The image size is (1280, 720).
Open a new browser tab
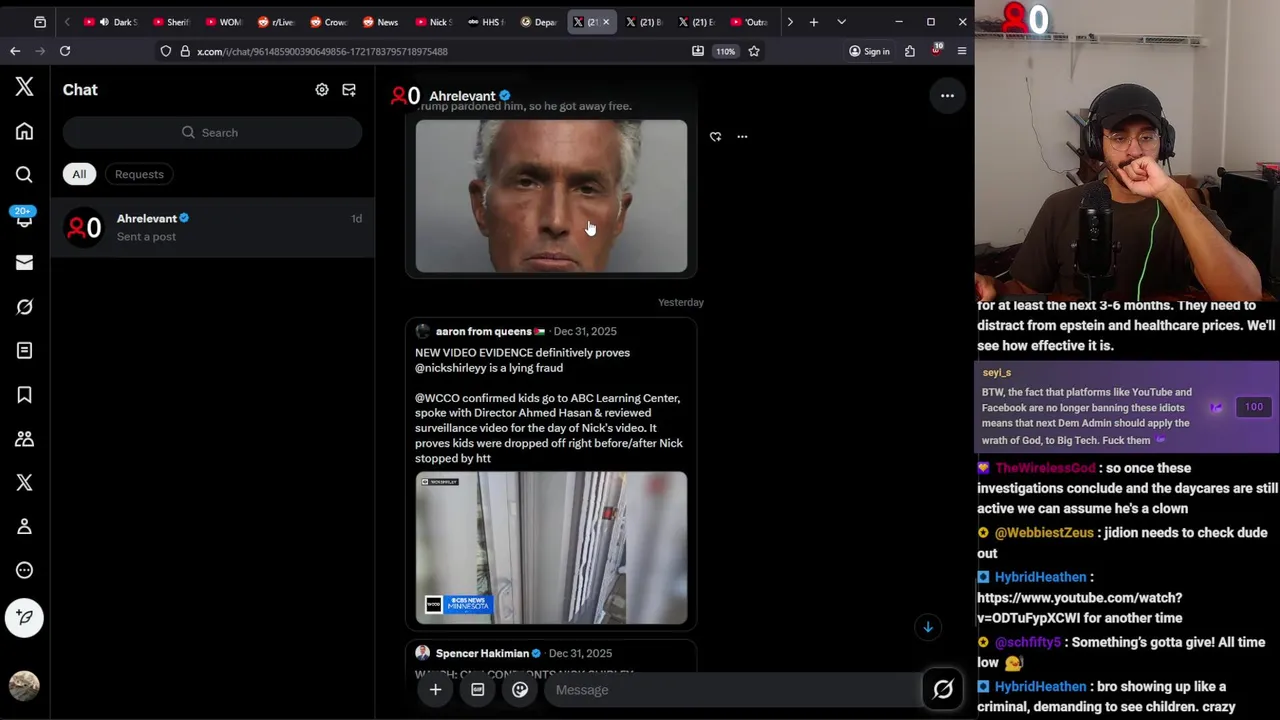point(814,22)
